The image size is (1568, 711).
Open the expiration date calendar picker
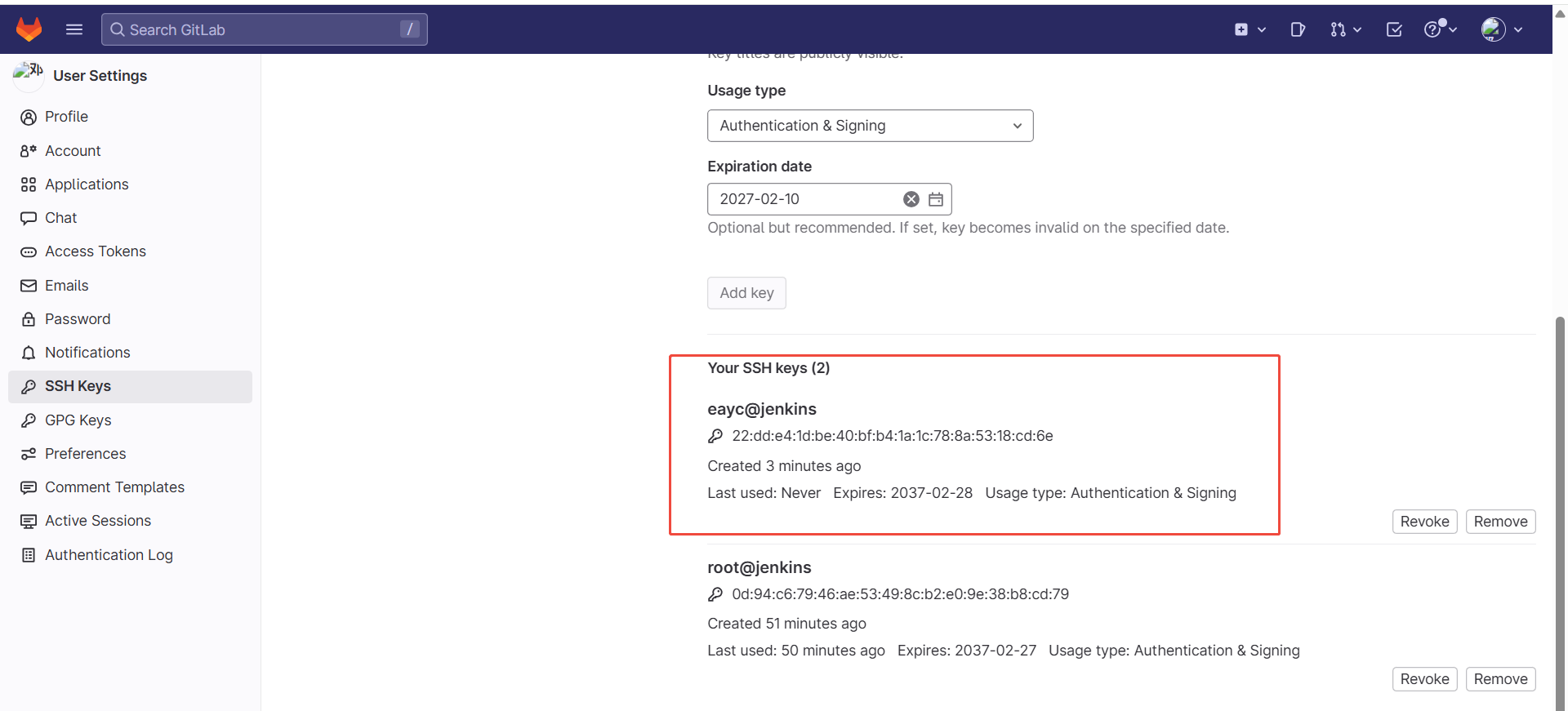pyautogui.click(x=936, y=199)
